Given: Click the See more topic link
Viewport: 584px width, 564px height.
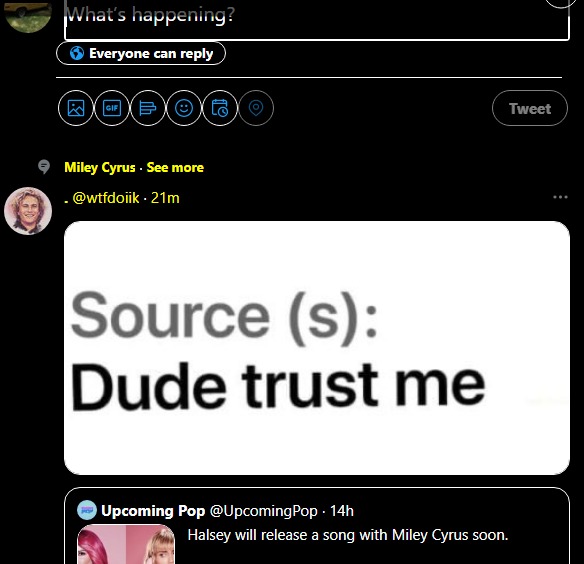Looking at the screenshot, I should (175, 167).
